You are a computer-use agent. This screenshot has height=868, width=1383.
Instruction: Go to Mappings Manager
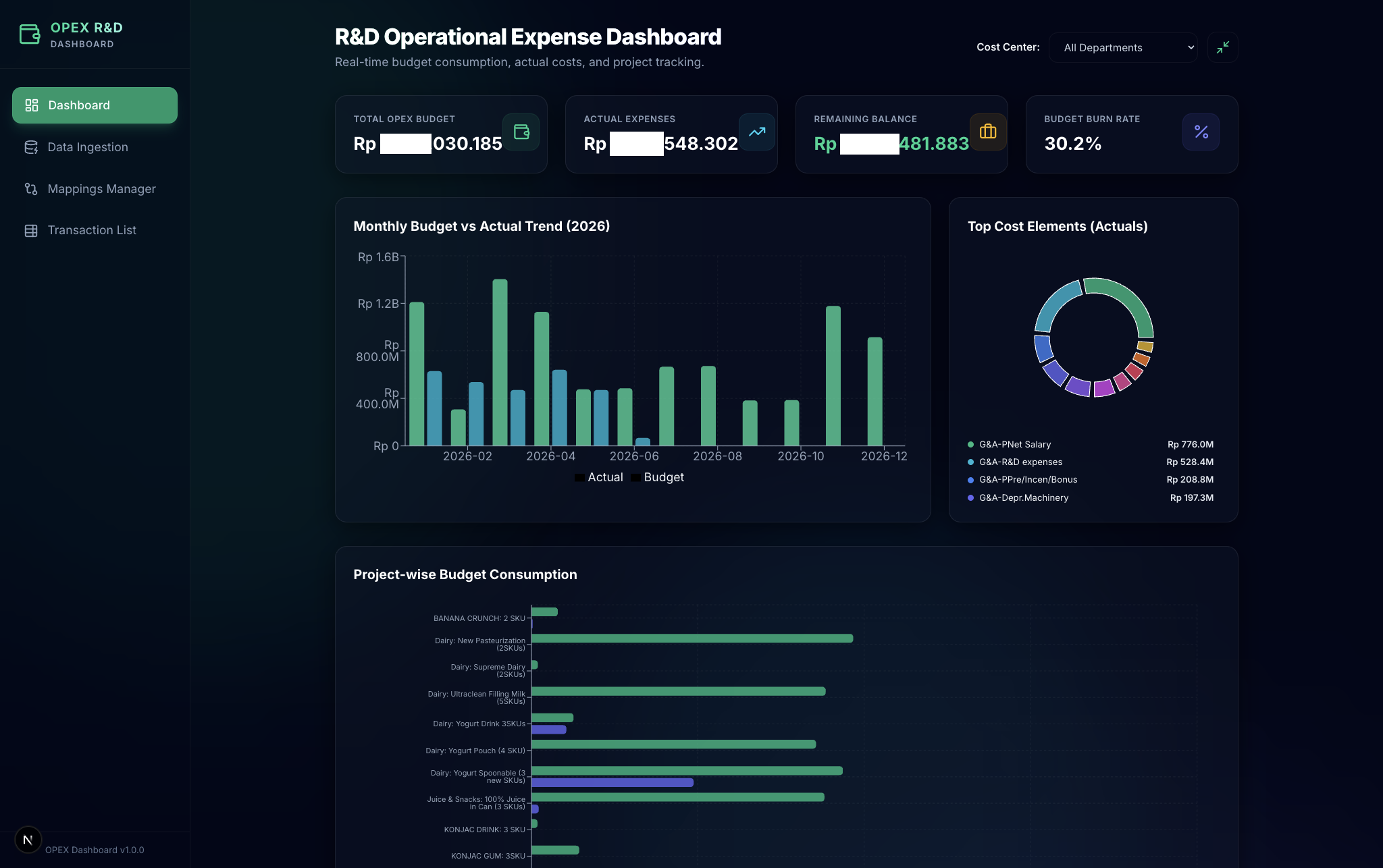[95, 189]
